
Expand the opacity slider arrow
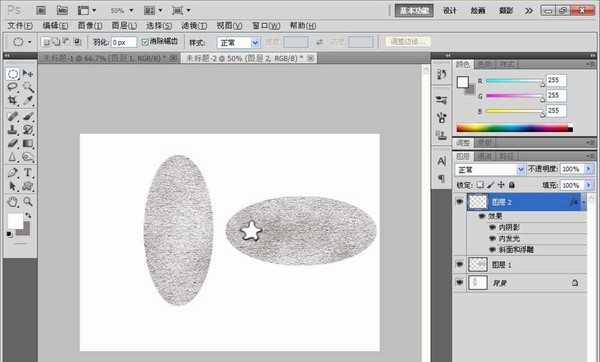tap(589, 169)
